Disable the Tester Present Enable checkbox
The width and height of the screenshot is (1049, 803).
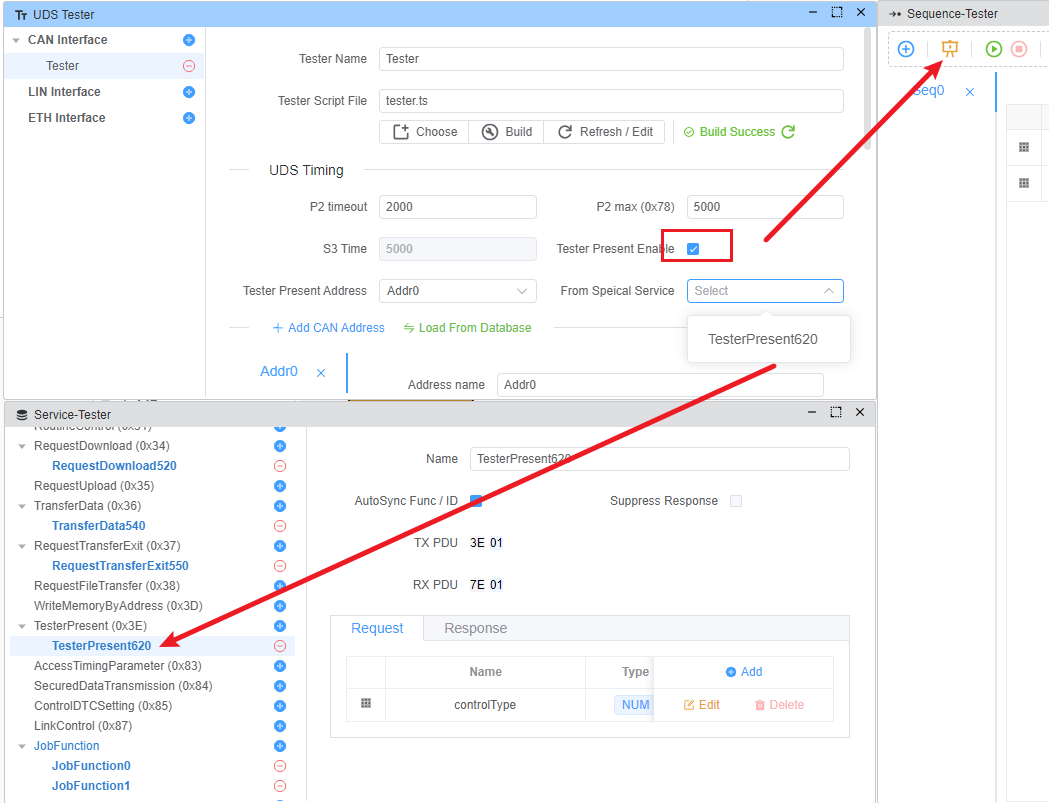(693, 249)
